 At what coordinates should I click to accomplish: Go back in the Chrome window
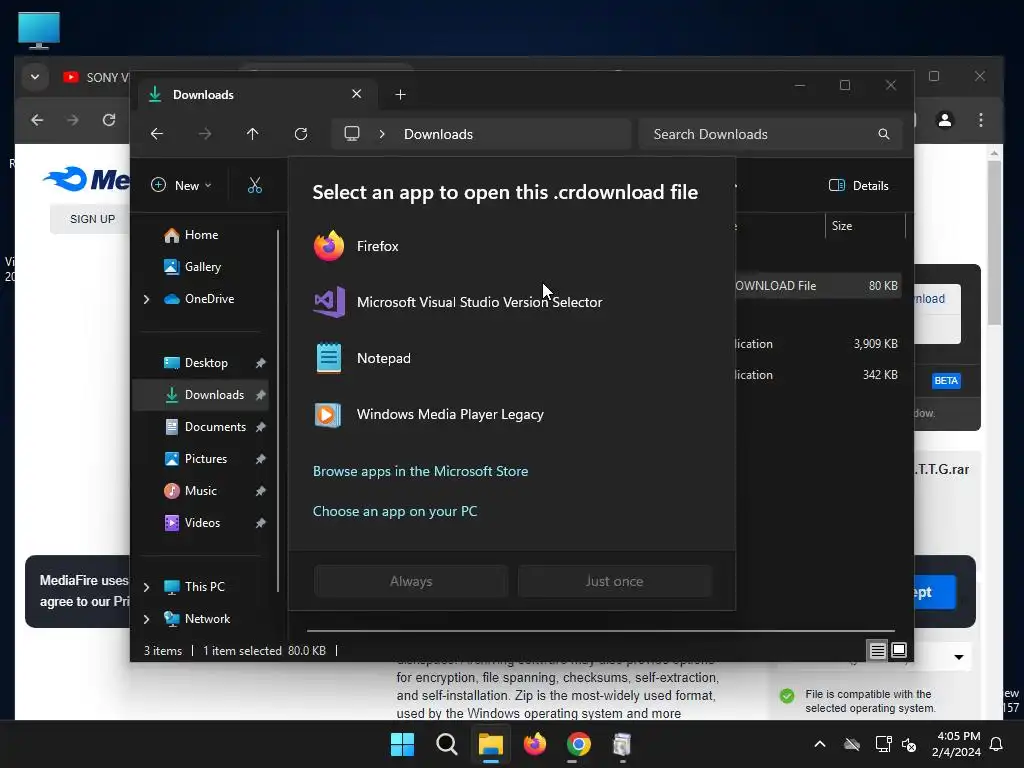37,120
